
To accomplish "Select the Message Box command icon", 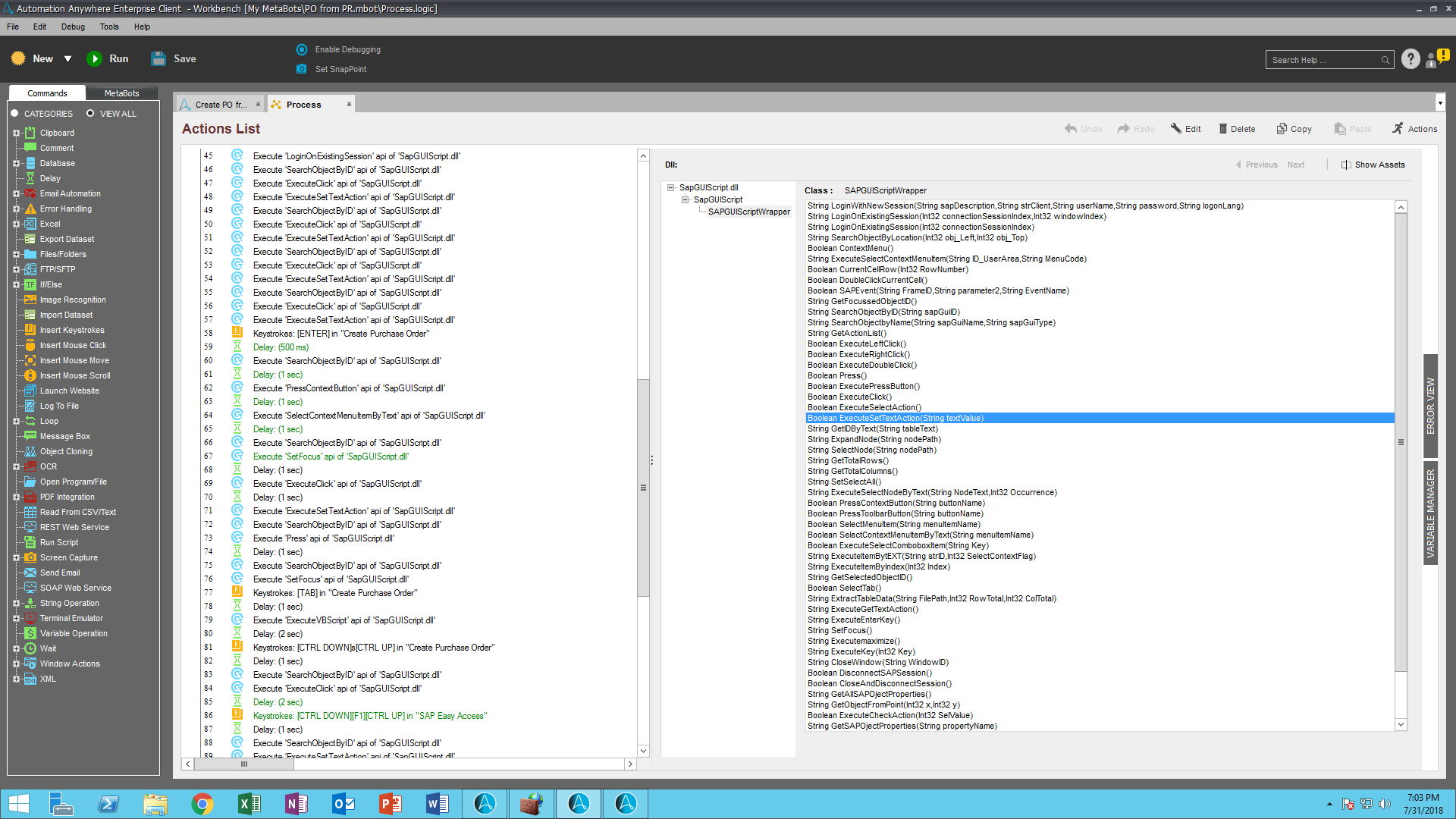I will [x=30, y=436].
